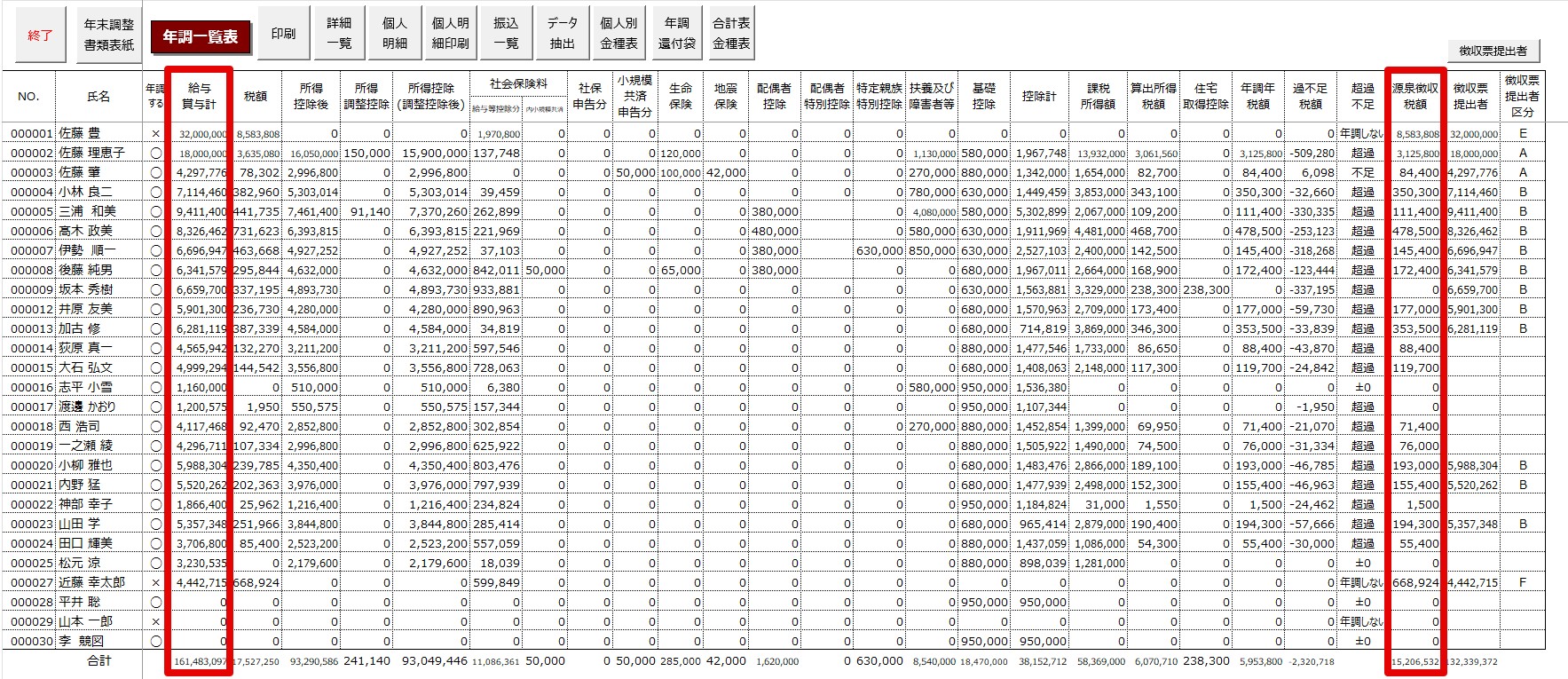Select 徴収票提出者区分 cell for 佐藤 理恵子

click(1523, 153)
